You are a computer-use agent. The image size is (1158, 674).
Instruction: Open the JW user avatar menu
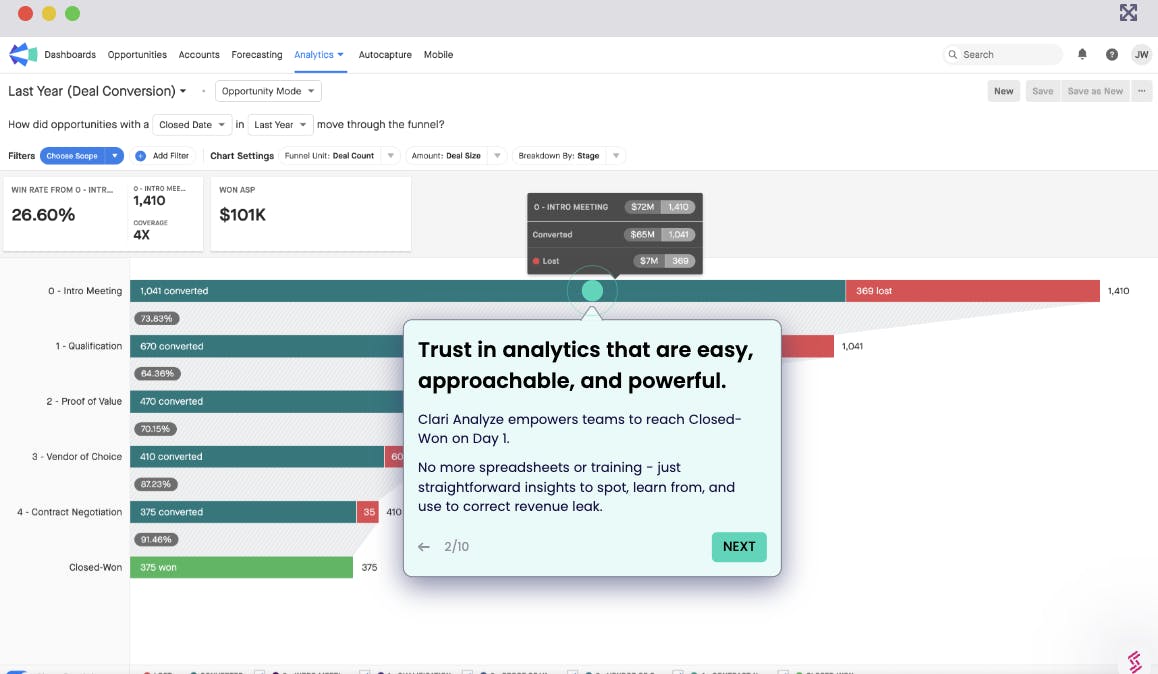[x=1141, y=55]
